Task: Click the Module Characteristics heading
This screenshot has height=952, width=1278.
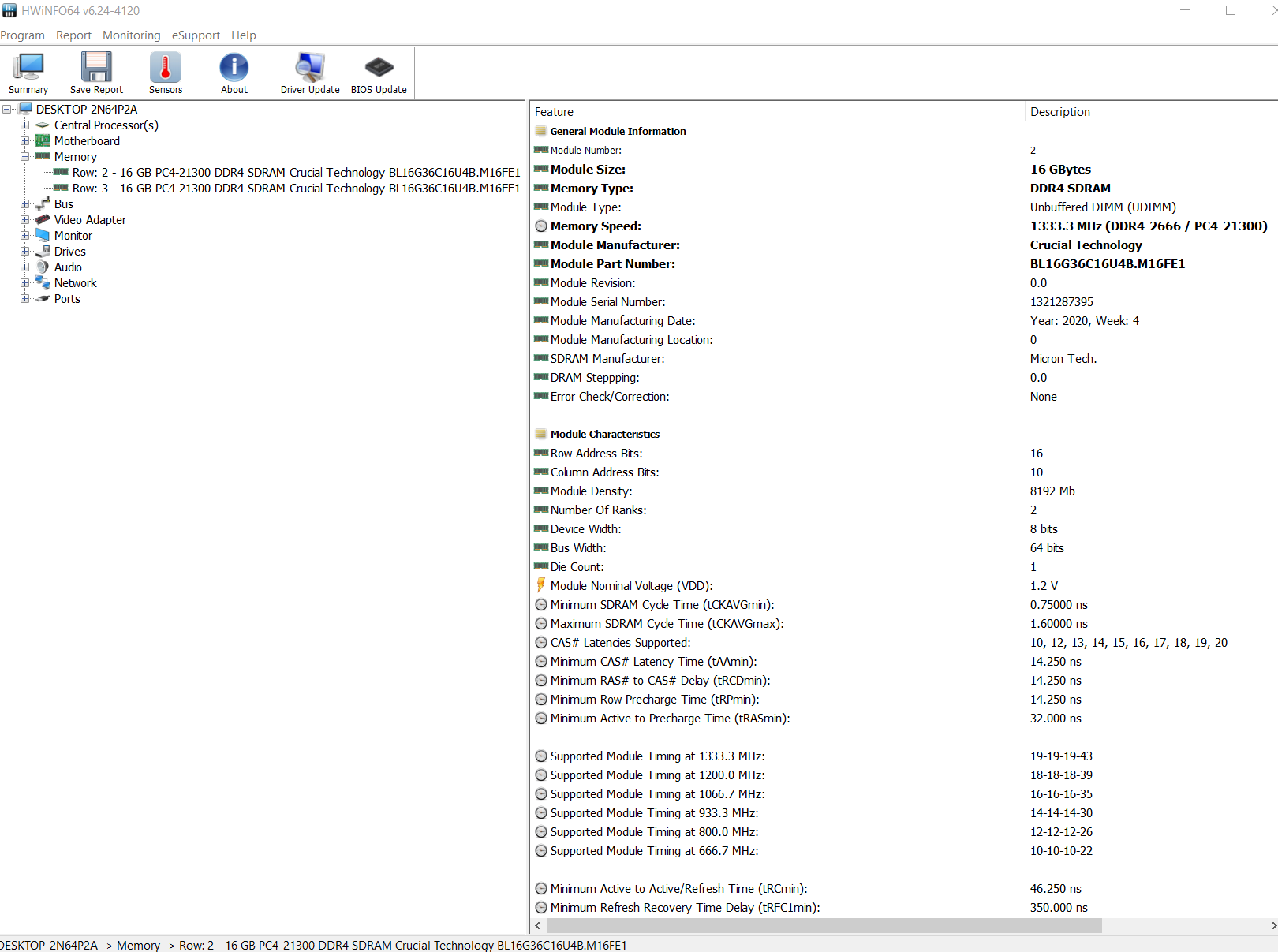Action: point(605,435)
